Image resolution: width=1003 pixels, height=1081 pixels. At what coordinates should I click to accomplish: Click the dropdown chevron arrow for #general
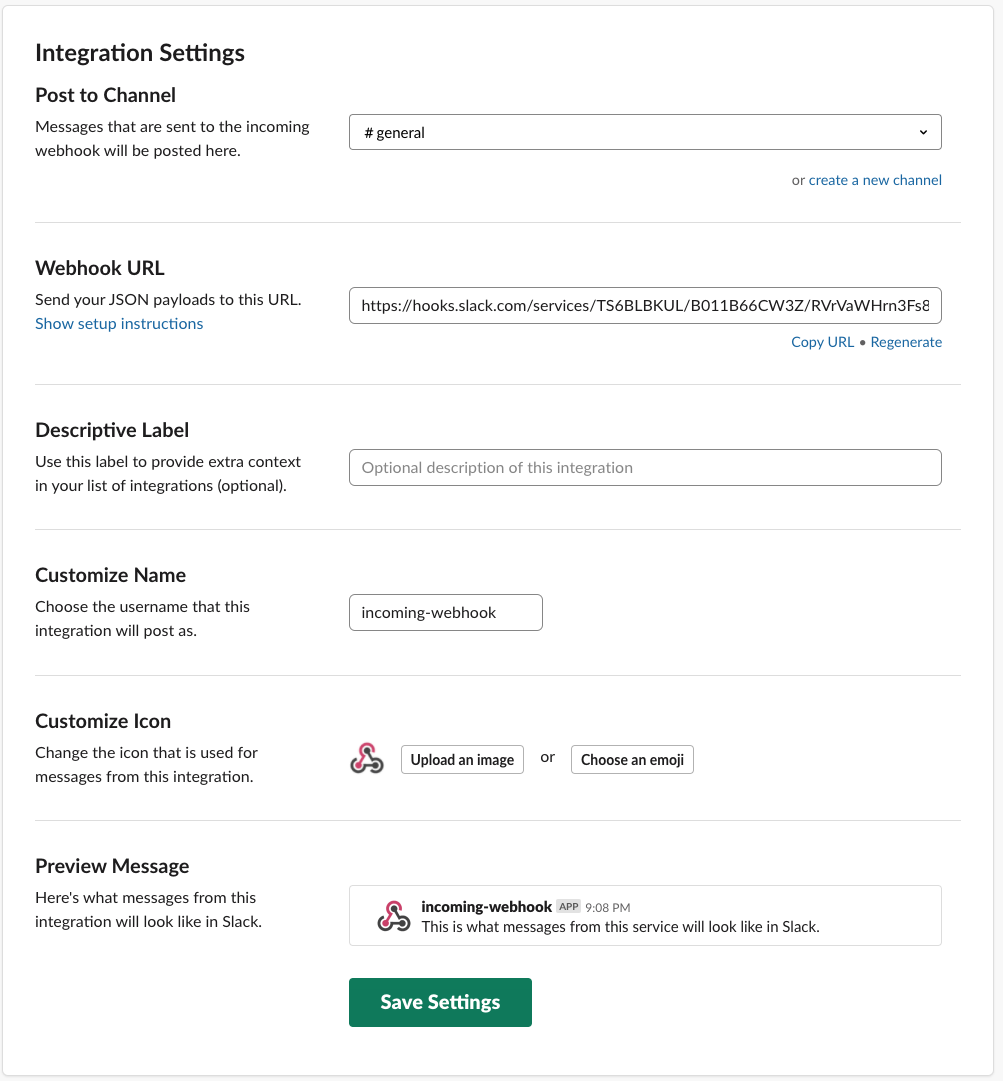pos(923,132)
